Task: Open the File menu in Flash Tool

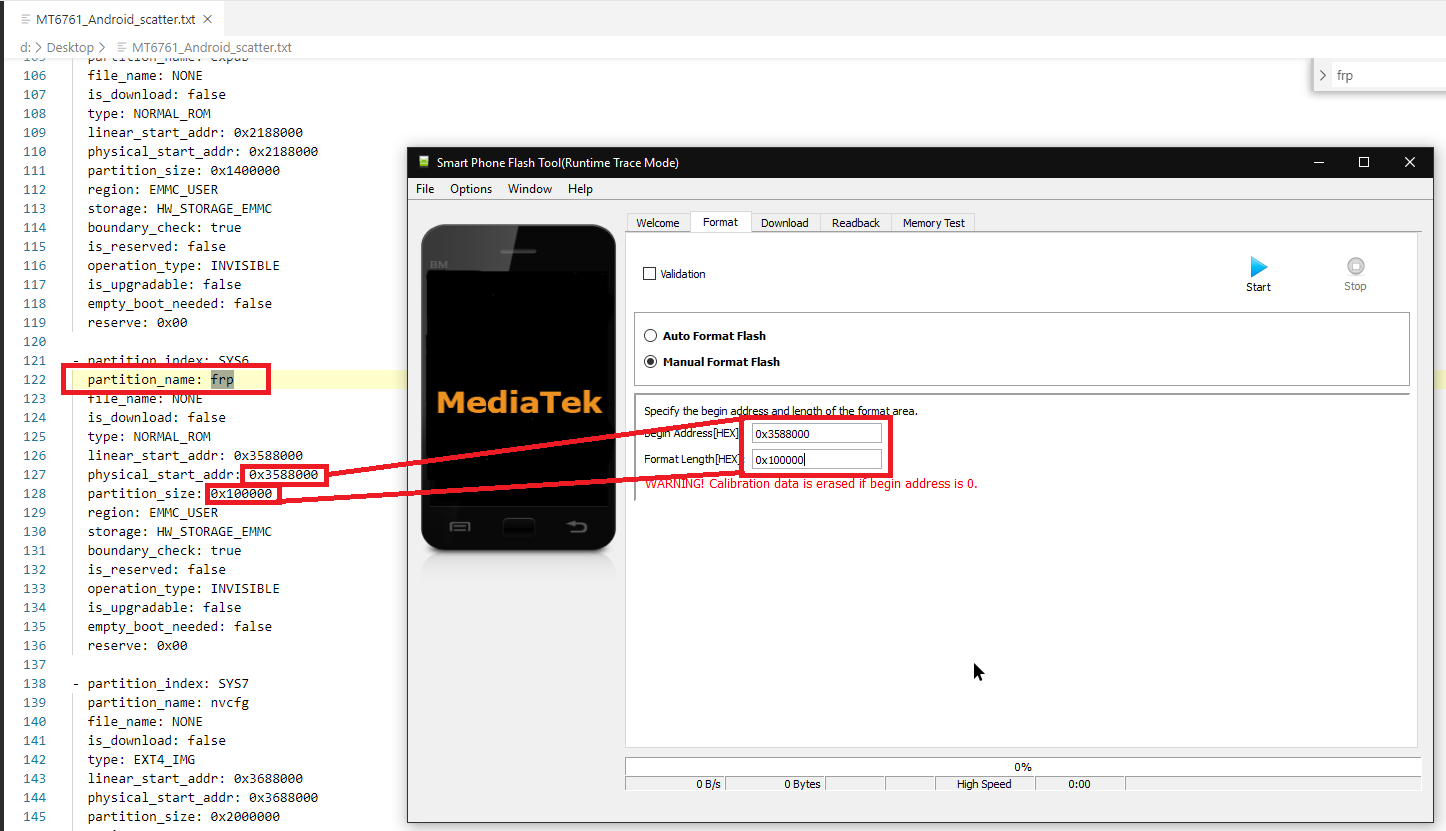Action: 425,189
